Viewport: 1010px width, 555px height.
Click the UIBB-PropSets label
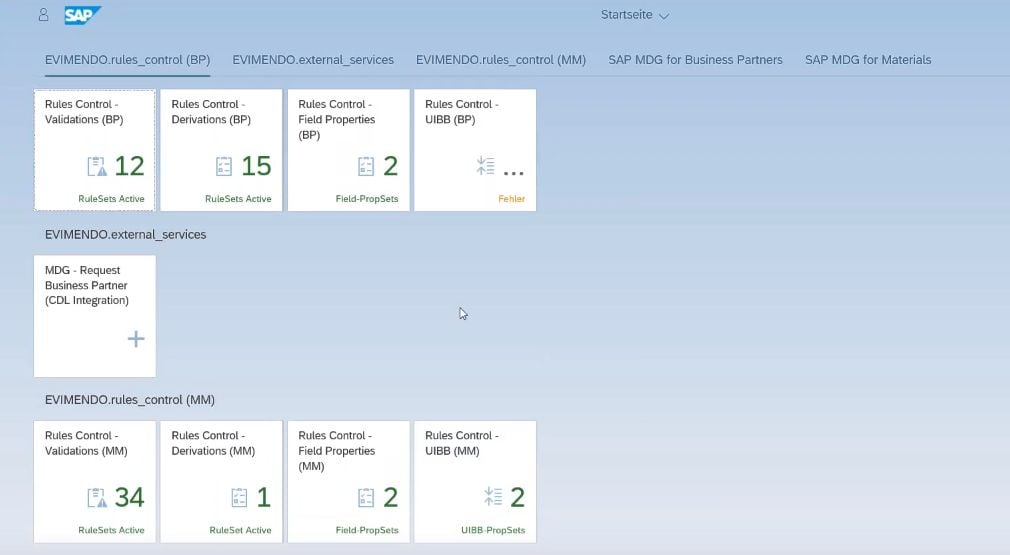(493, 531)
